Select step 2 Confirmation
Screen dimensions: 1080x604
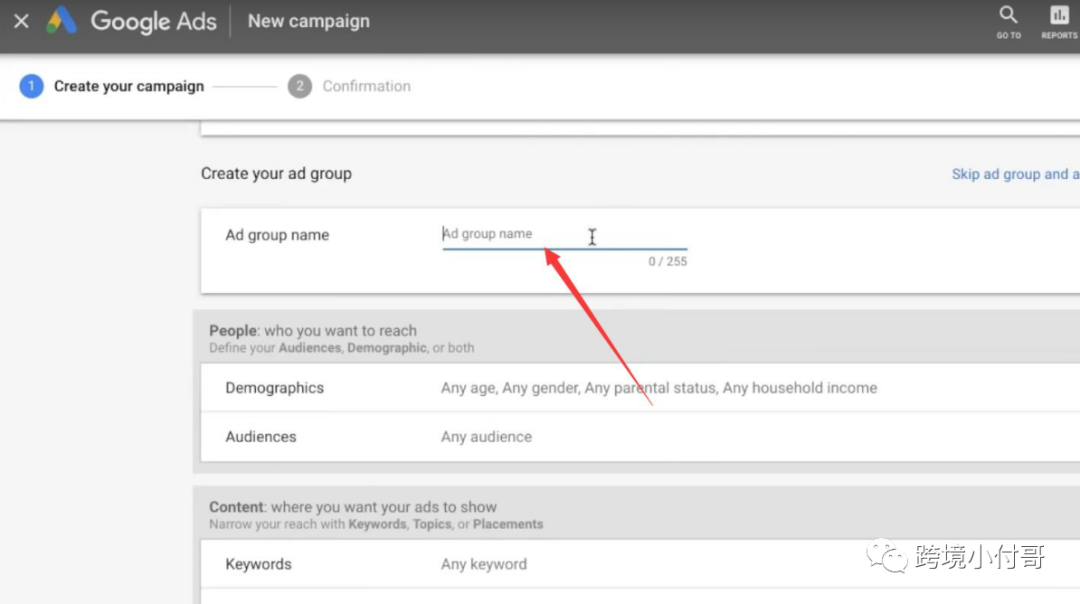349,86
